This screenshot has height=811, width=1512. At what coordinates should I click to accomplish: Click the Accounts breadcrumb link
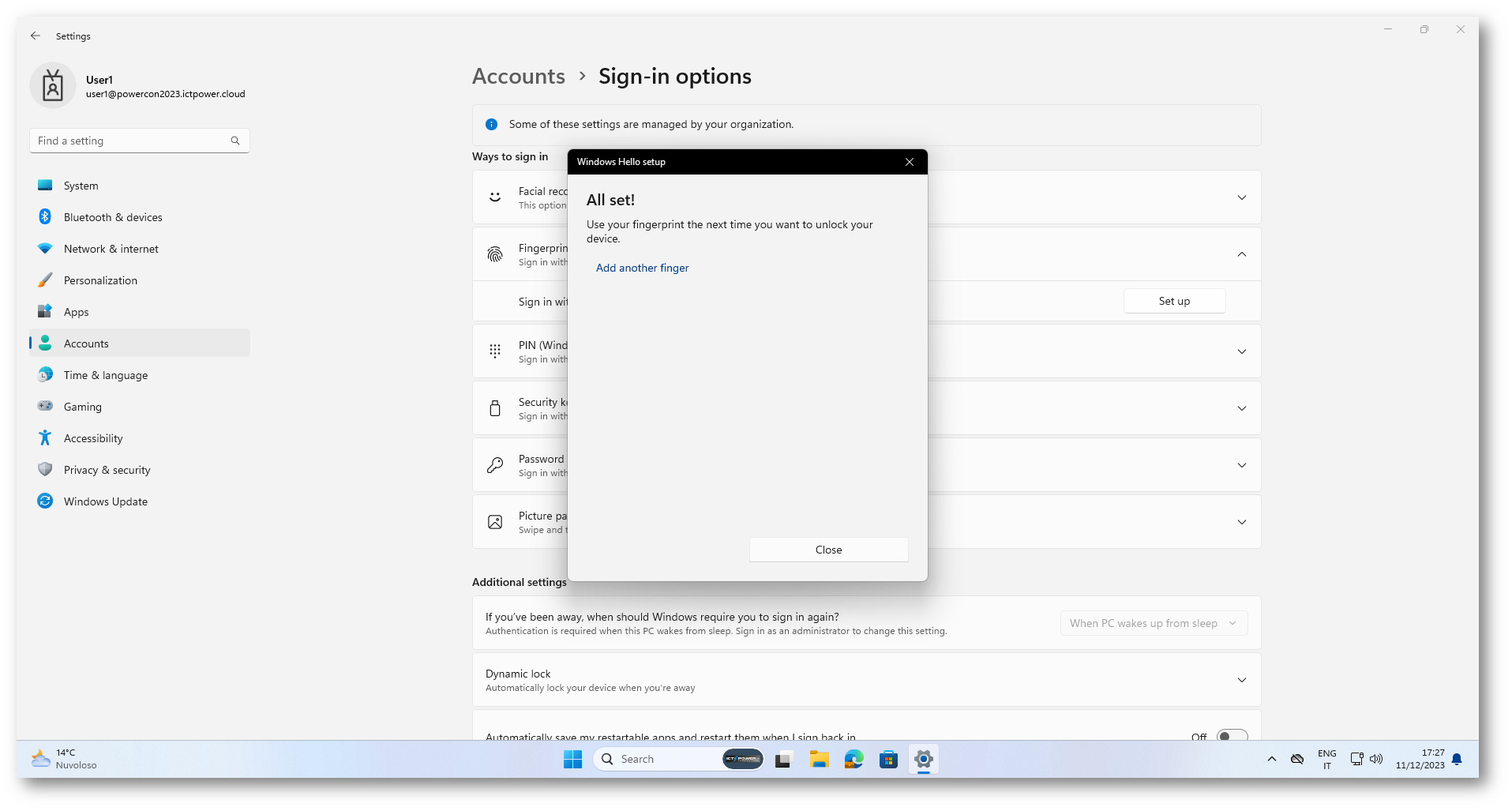(x=519, y=76)
